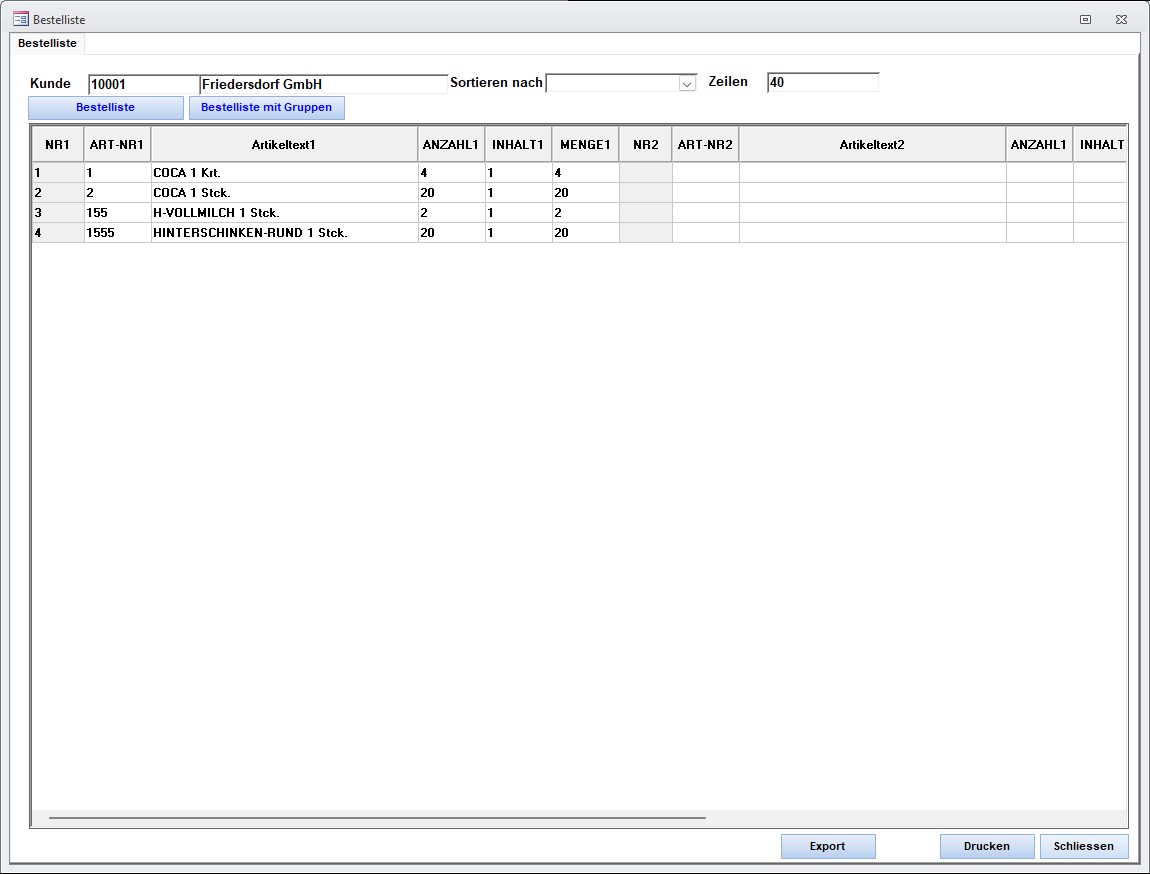The height and width of the screenshot is (874, 1150).
Task: Click the Zeilen input field
Action: point(822,83)
